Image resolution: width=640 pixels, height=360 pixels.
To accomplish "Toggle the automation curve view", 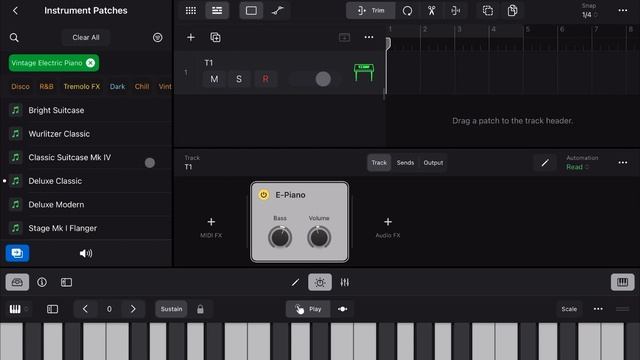I will point(278,11).
